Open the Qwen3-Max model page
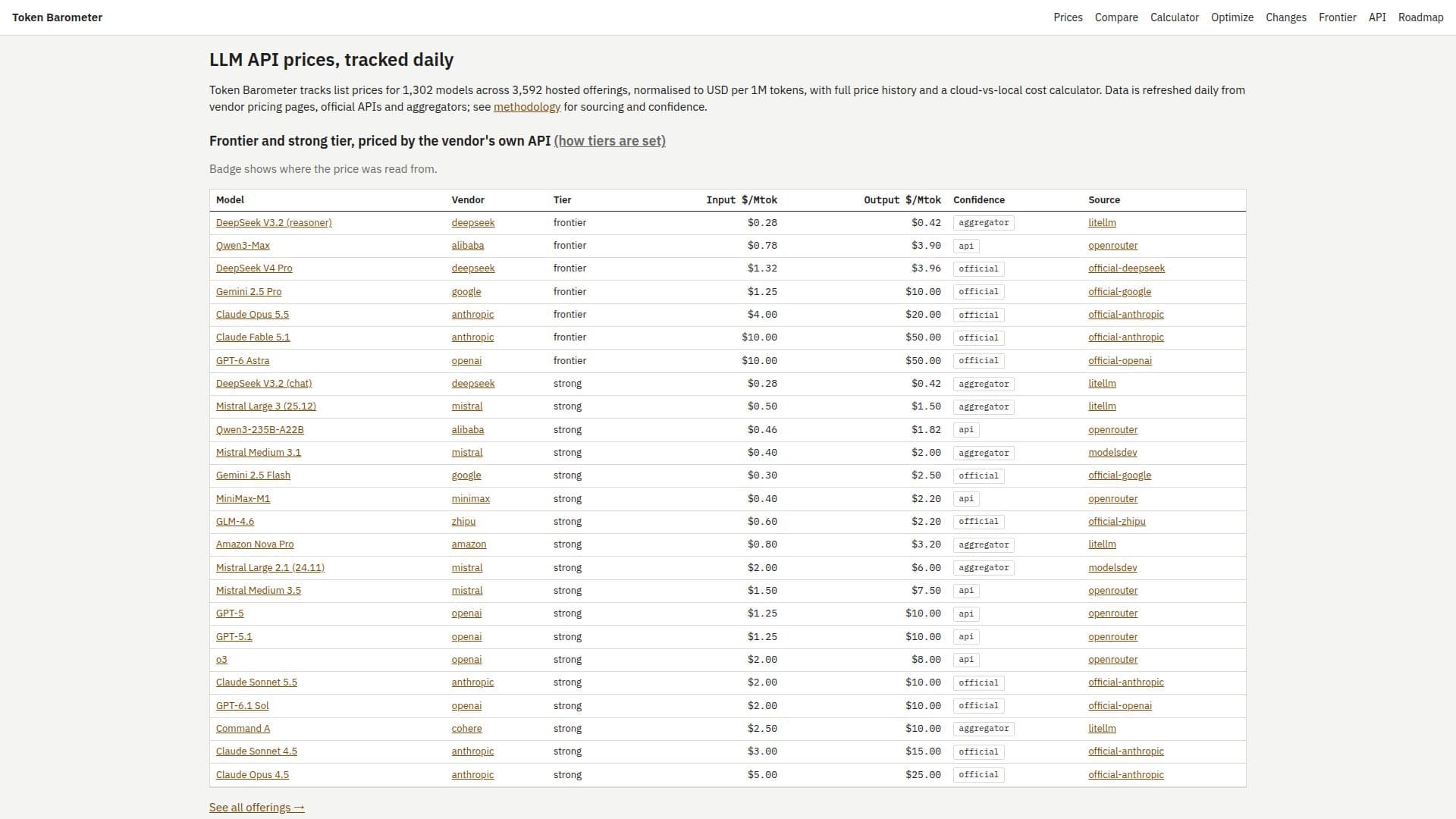This screenshot has width=1456, height=819. click(243, 246)
